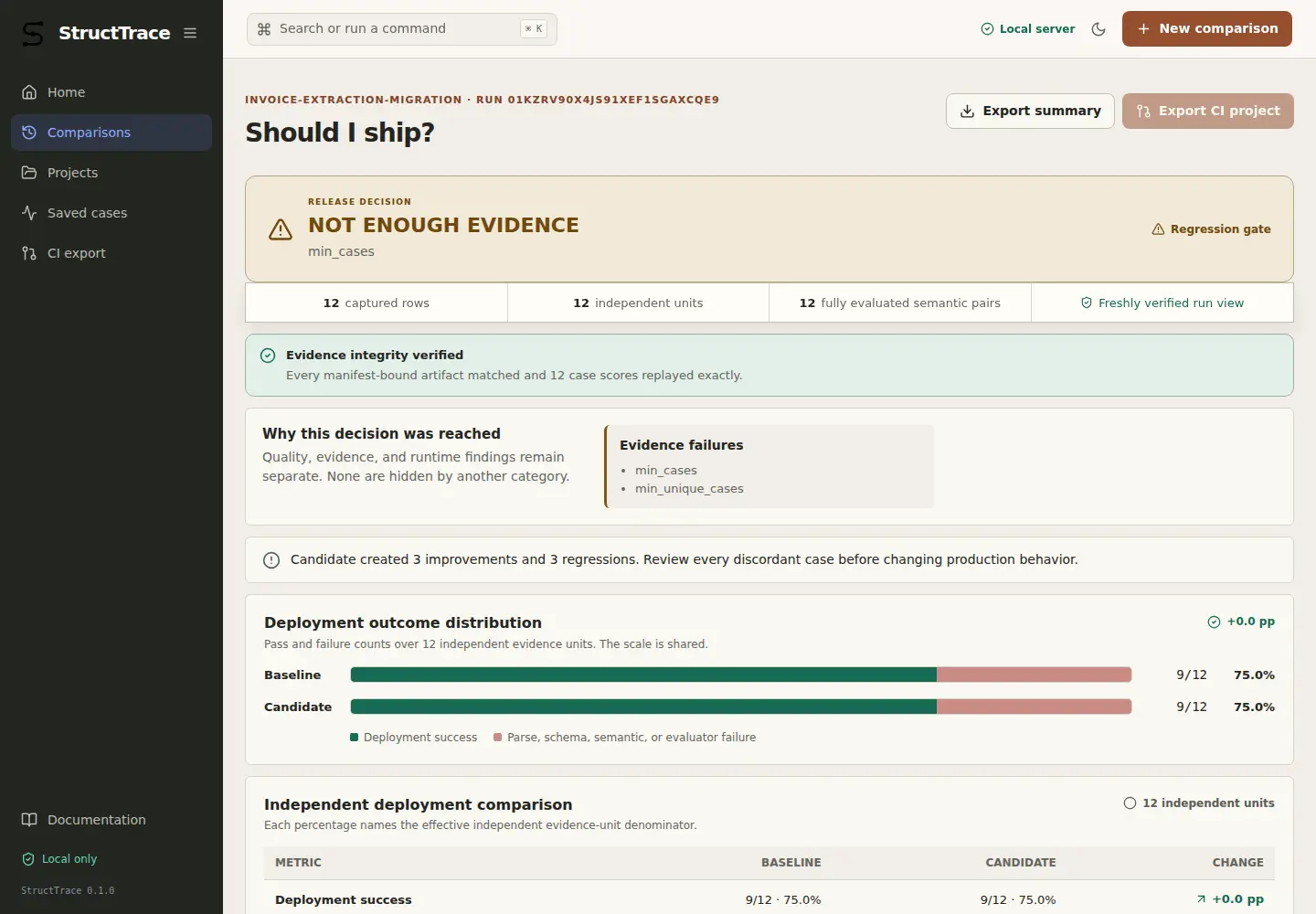Click the New comparison button

click(x=1207, y=29)
